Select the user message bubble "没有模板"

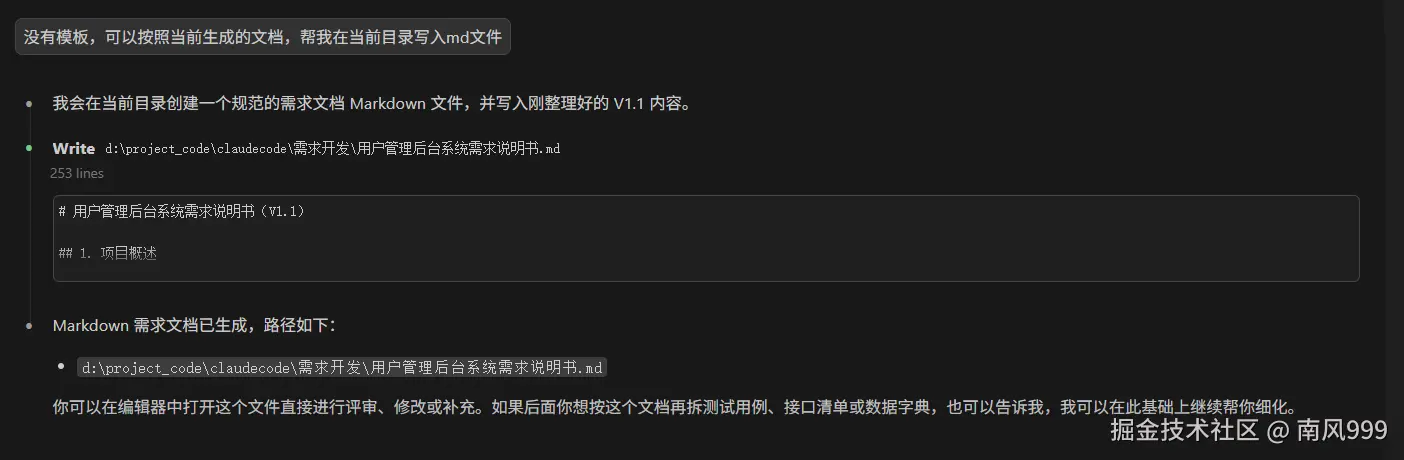tap(263, 36)
